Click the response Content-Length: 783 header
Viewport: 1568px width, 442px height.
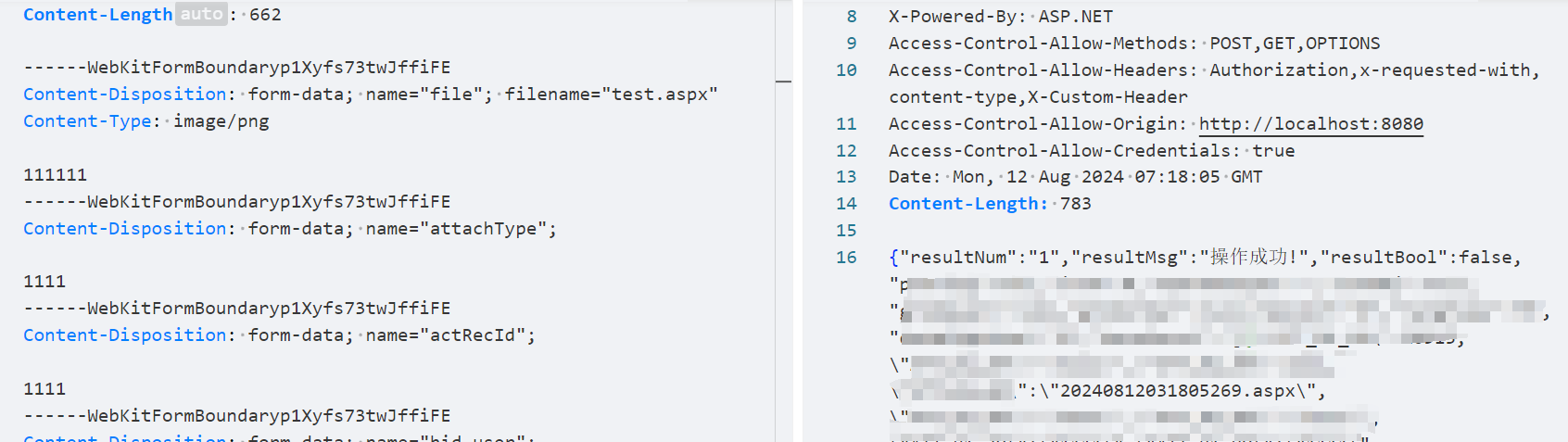(990, 203)
